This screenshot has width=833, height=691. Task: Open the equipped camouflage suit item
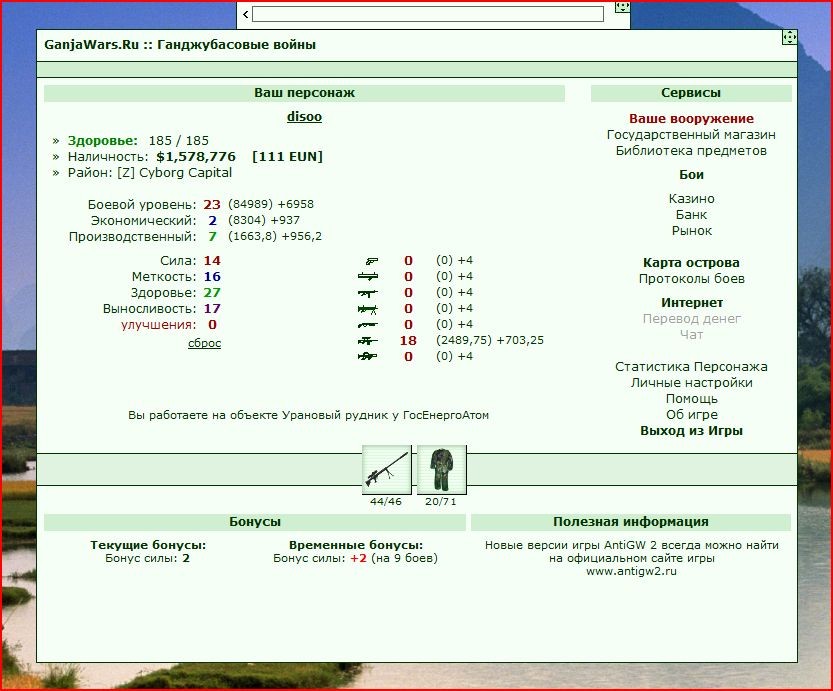pyautogui.click(x=441, y=470)
